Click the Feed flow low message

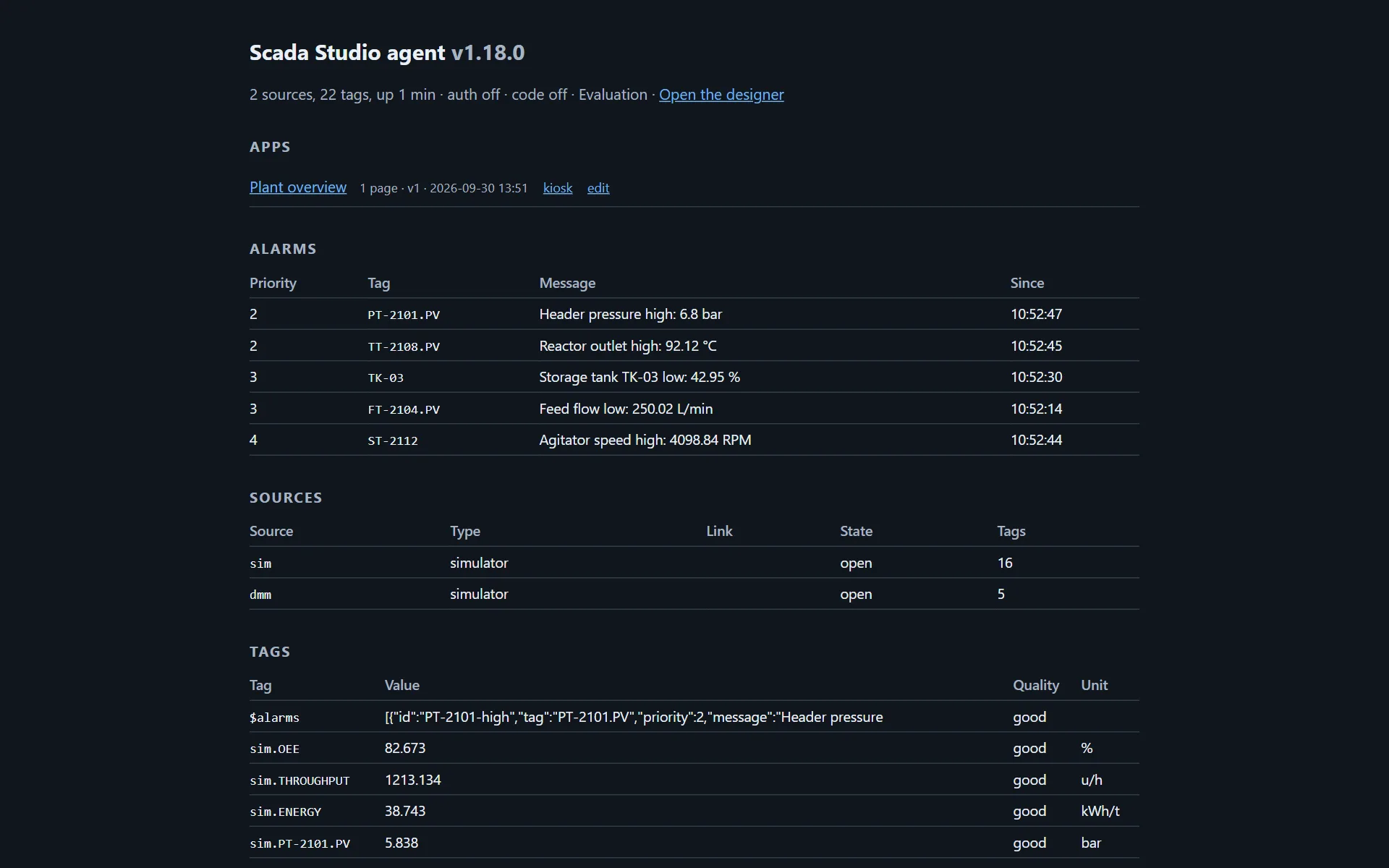pyautogui.click(x=626, y=409)
